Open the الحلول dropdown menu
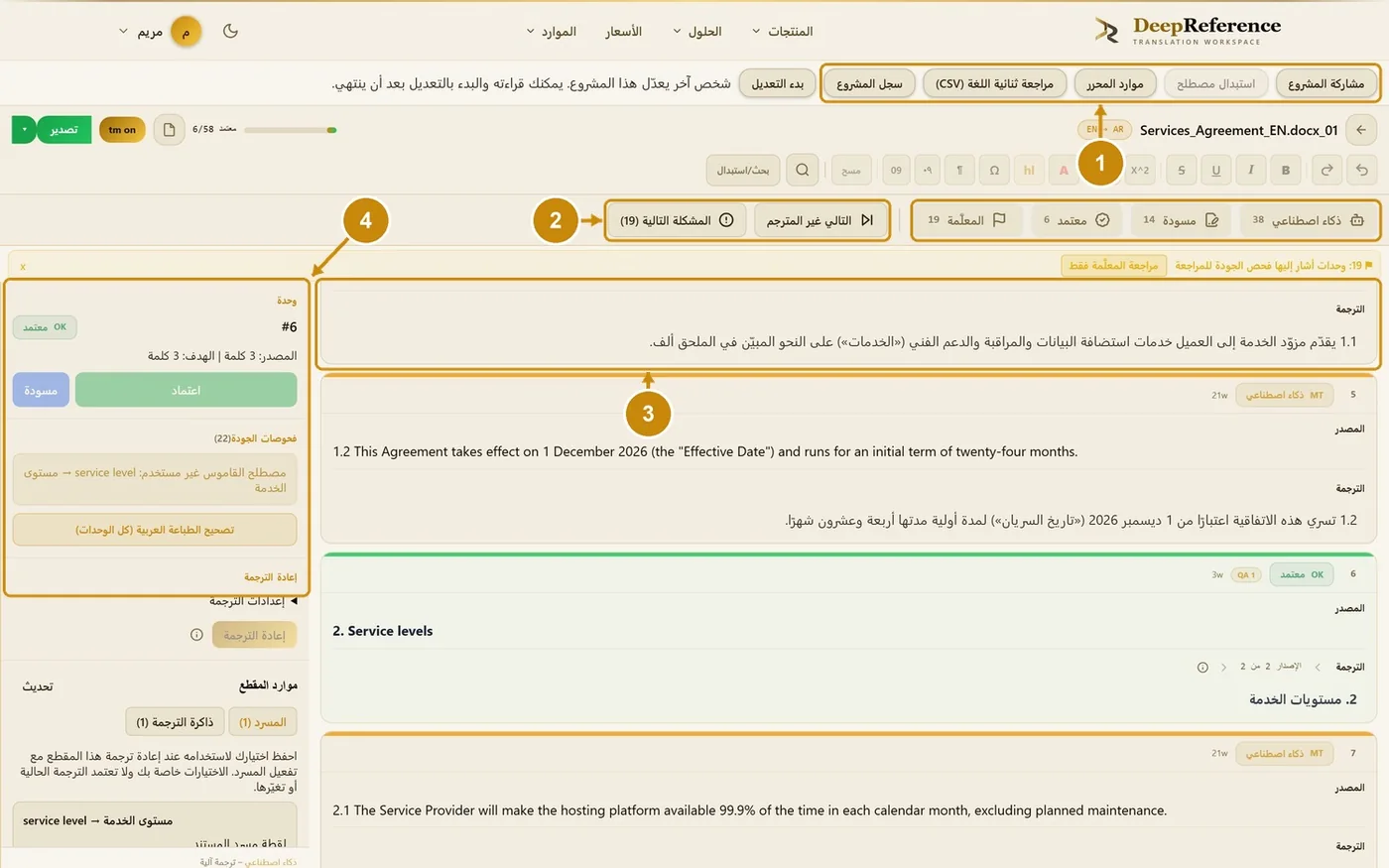1389x868 pixels. [x=697, y=32]
